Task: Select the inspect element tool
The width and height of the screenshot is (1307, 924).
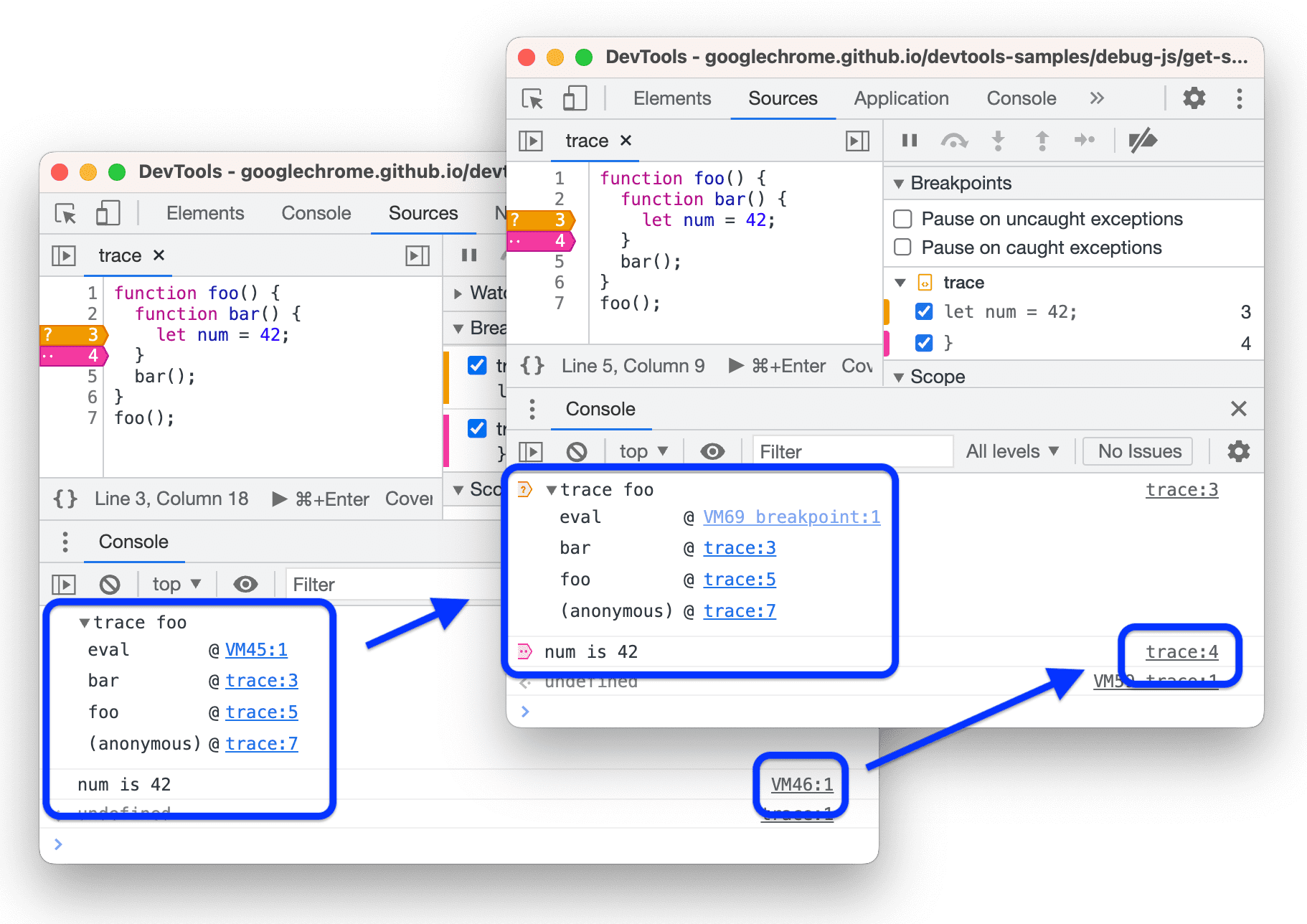Action: (x=533, y=98)
